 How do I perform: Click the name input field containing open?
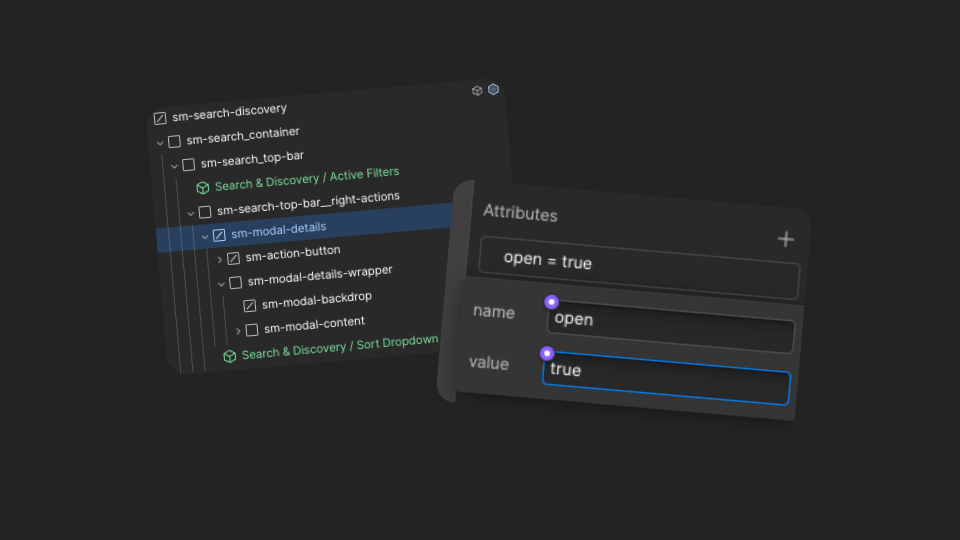click(670, 328)
